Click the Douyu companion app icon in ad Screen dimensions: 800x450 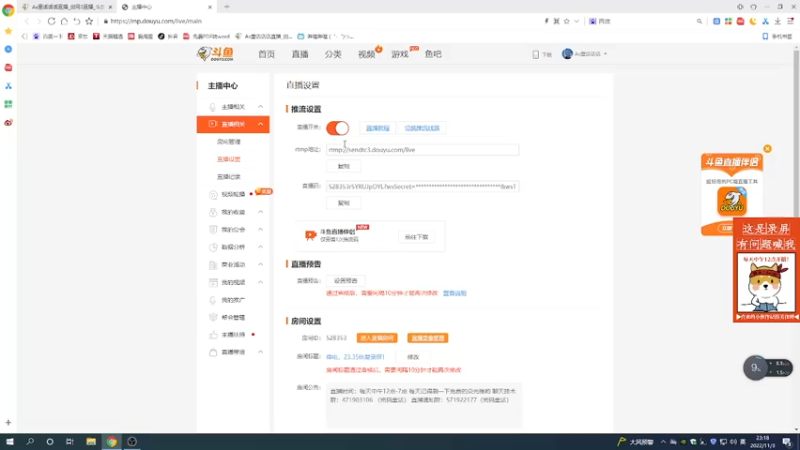click(732, 201)
